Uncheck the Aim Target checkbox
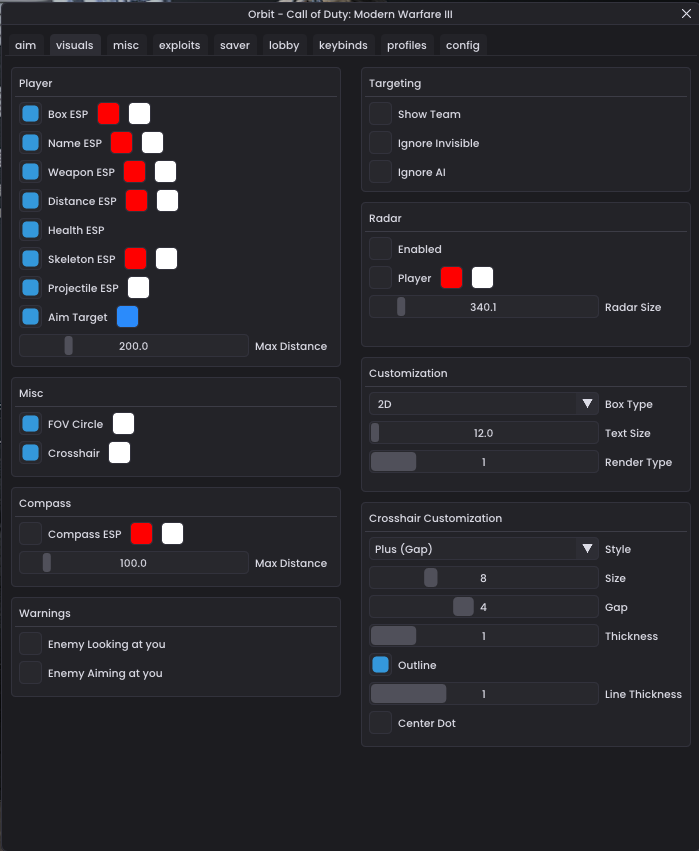The width and height of the screenshot is (699, 851). click(x=30, y=317)
